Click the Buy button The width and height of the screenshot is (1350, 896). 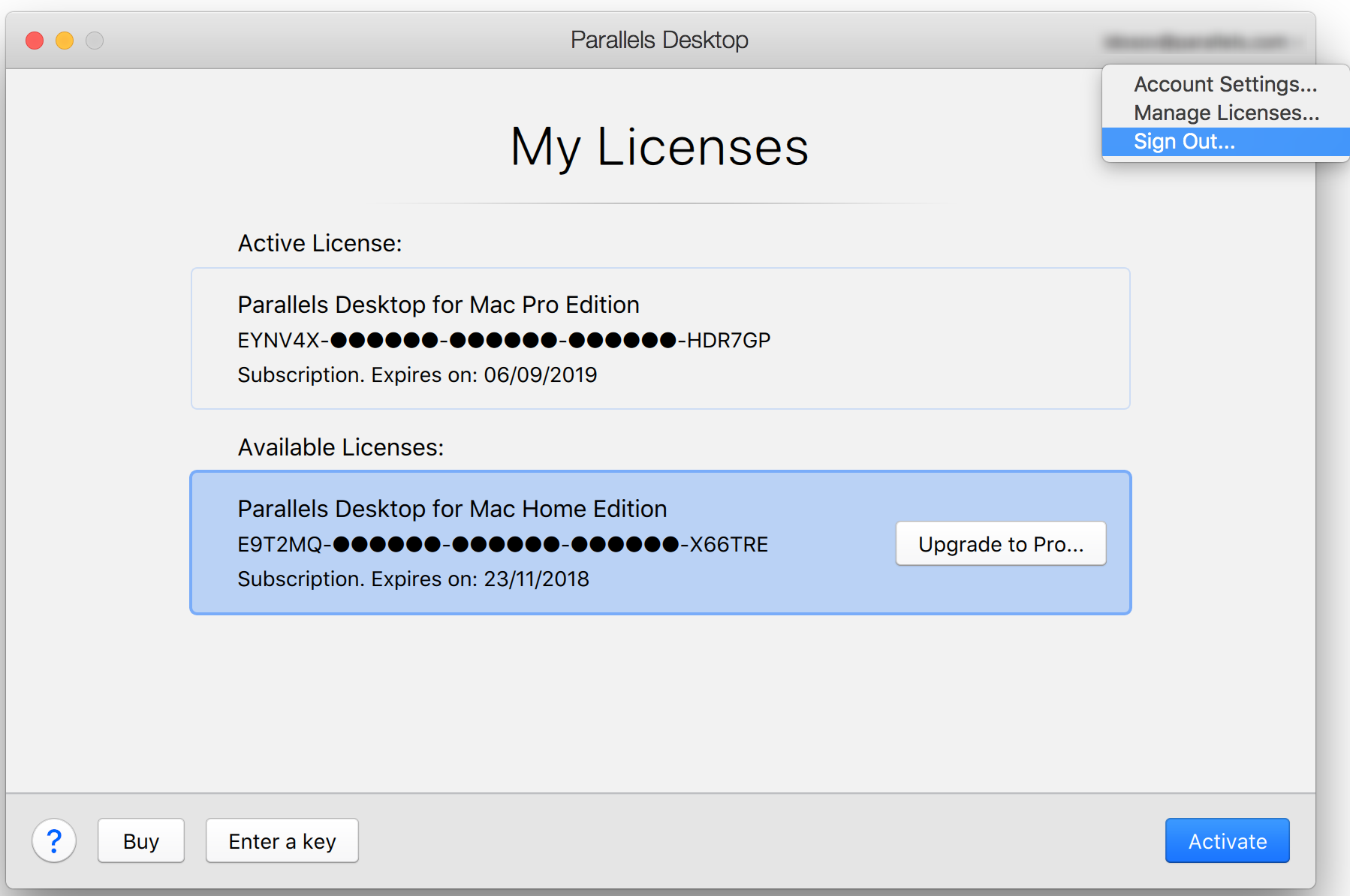point(141,840)
